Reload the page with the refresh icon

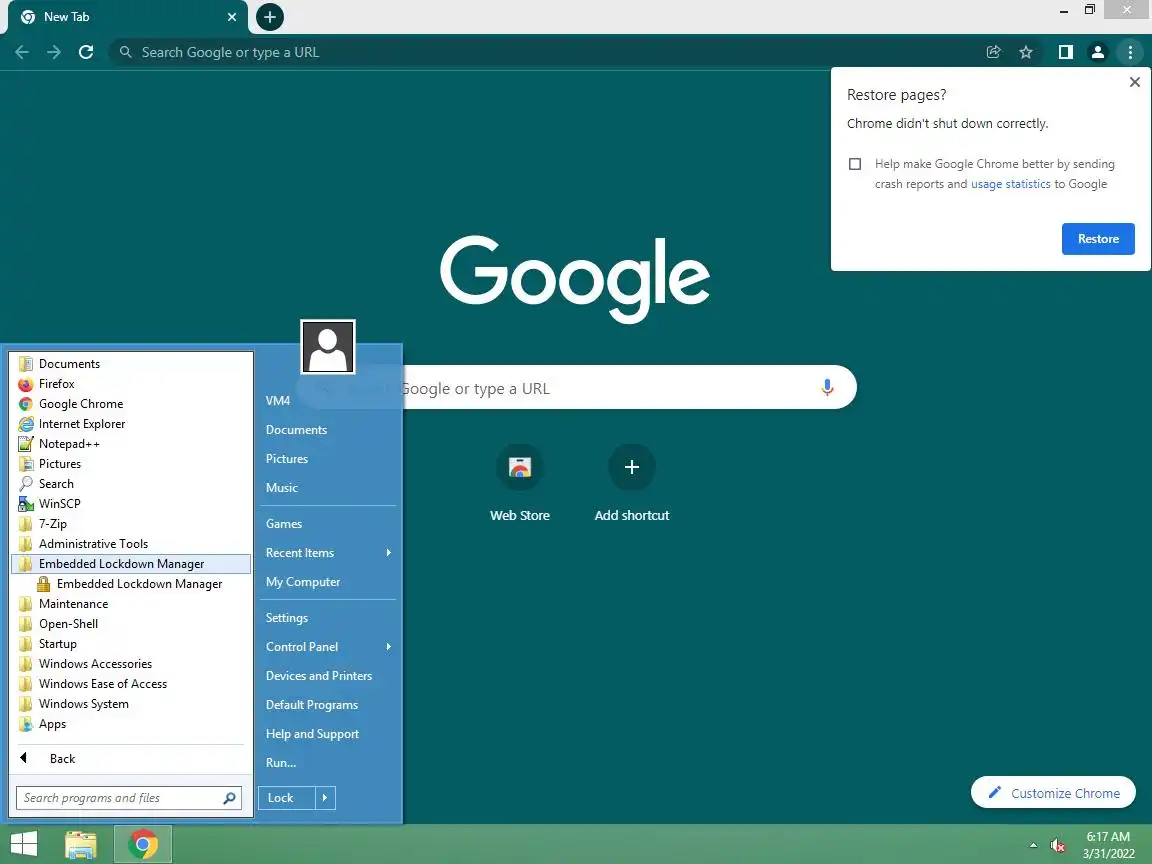click(x=86, y=52)
